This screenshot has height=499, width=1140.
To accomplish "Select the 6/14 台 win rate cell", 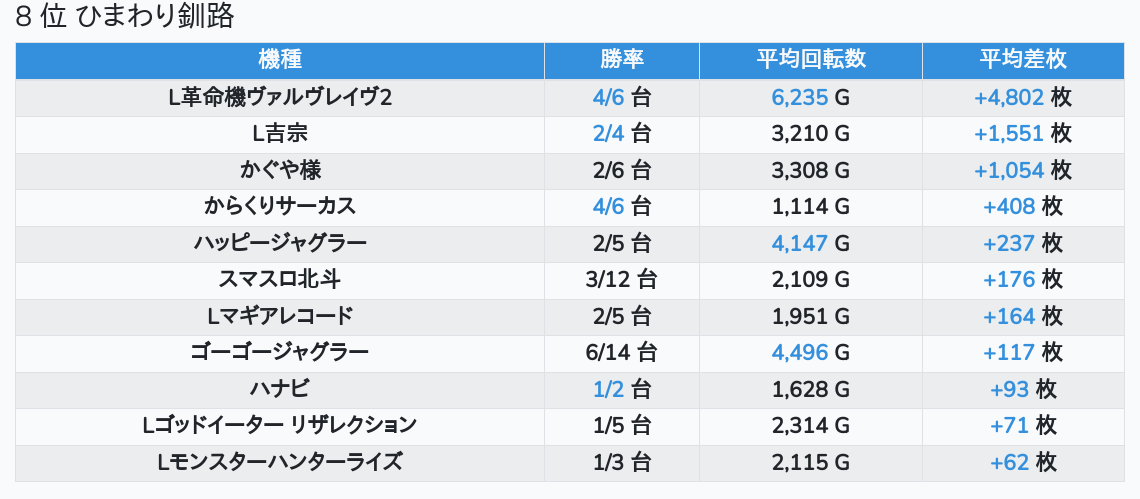I will tap(622, 352).
